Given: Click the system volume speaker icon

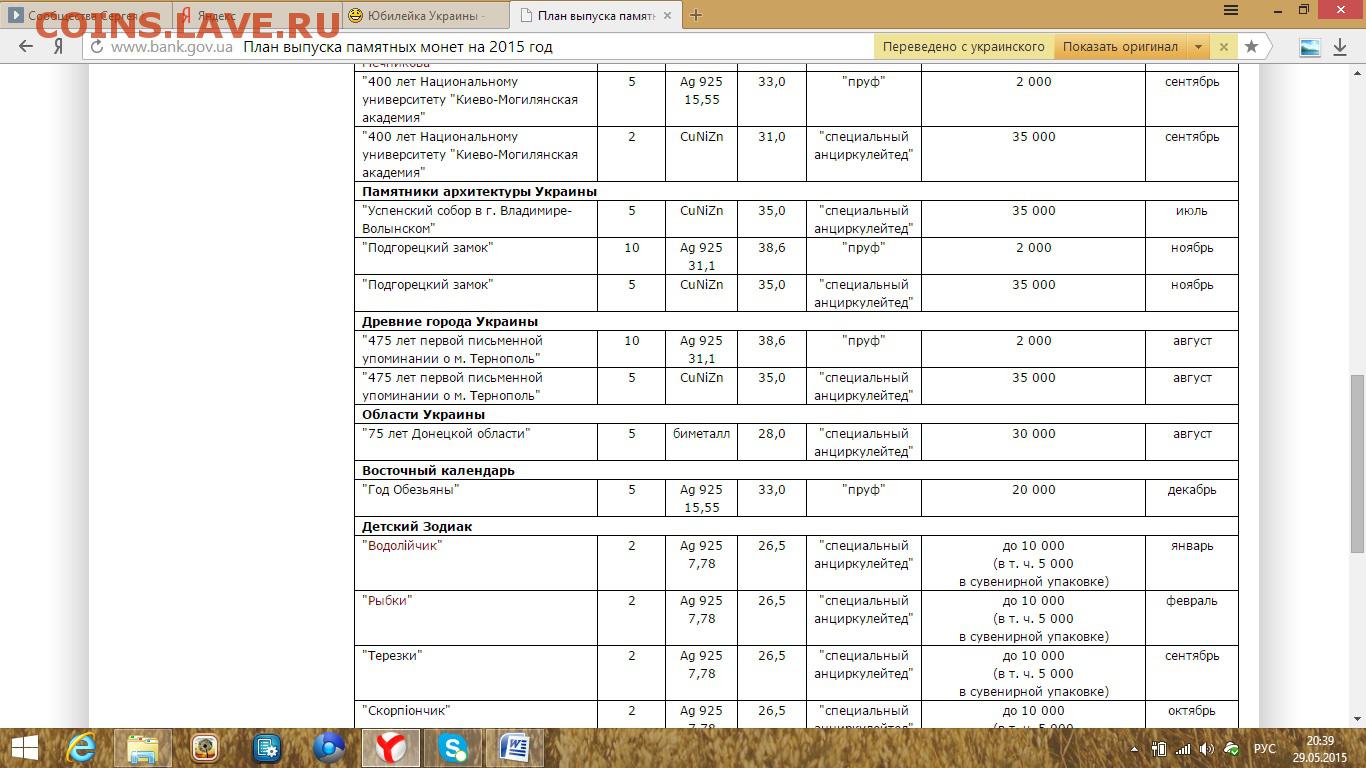Looking at the screenshot, I should (1207, 749).
